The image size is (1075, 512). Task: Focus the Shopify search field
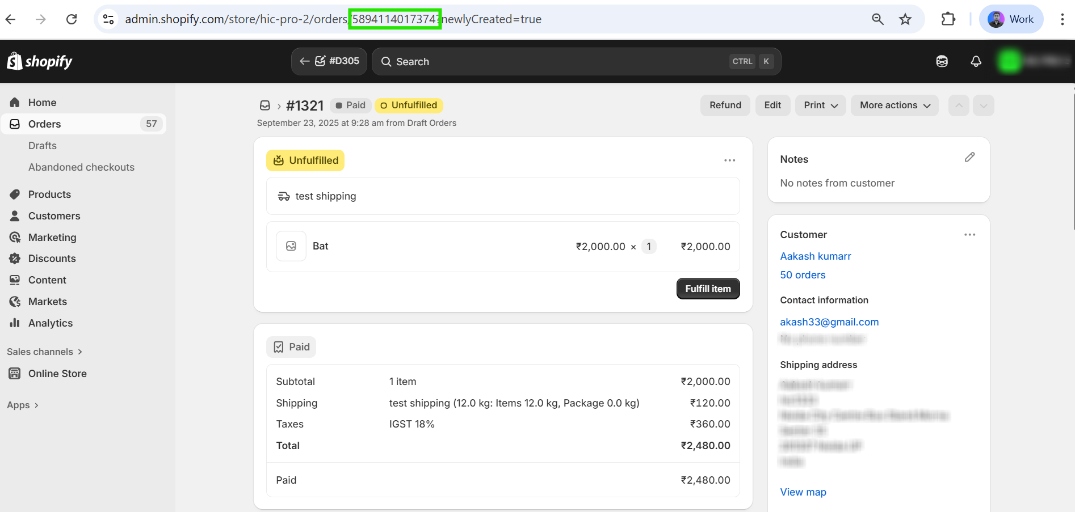tap(560, 61)
